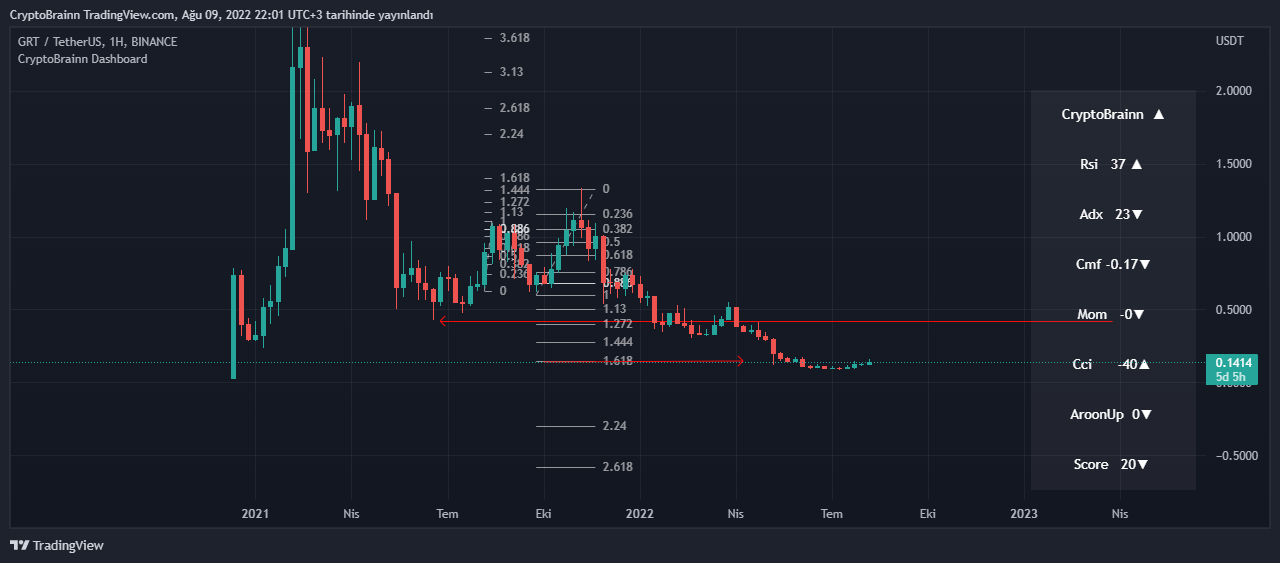1280x563 pixels.
Task: Click the TradingView logo in the footer
Action: [x=57, y=545]
